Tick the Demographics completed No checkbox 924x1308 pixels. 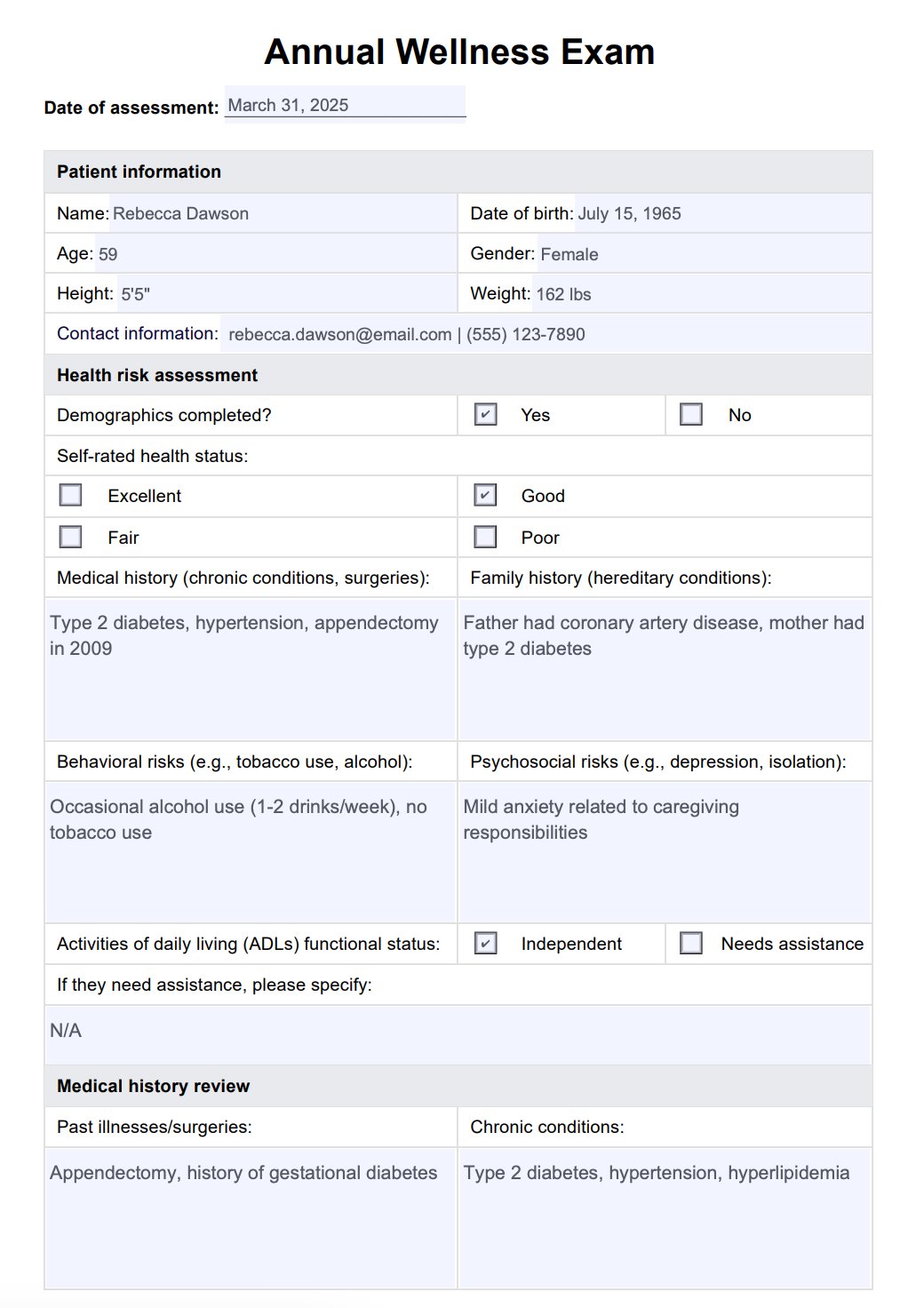click(x=691, y=415)
